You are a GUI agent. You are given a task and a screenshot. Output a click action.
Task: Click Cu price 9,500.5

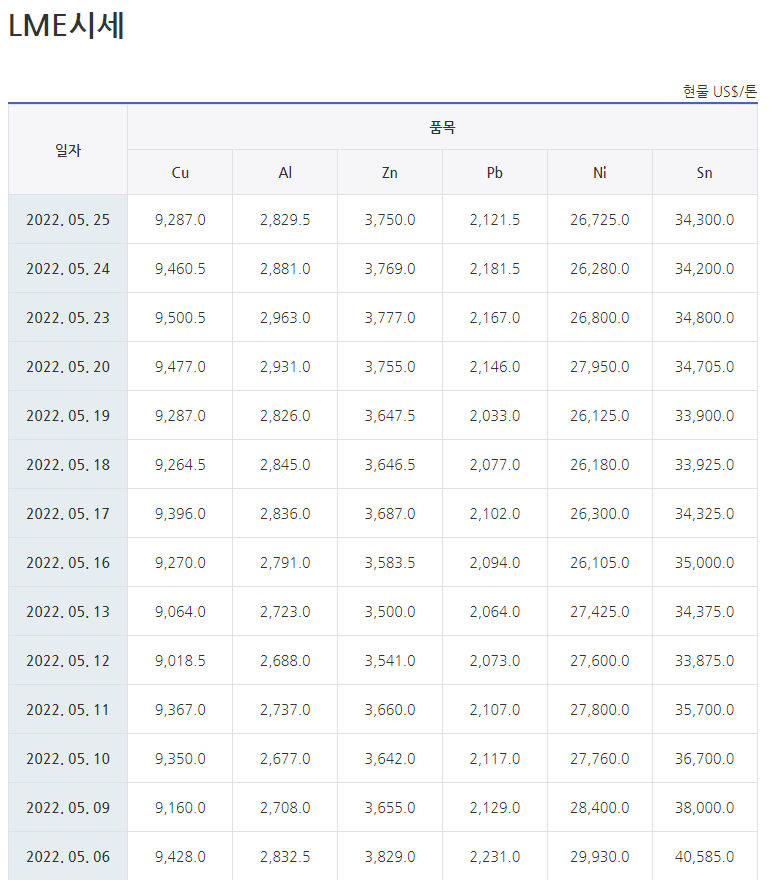180,318
